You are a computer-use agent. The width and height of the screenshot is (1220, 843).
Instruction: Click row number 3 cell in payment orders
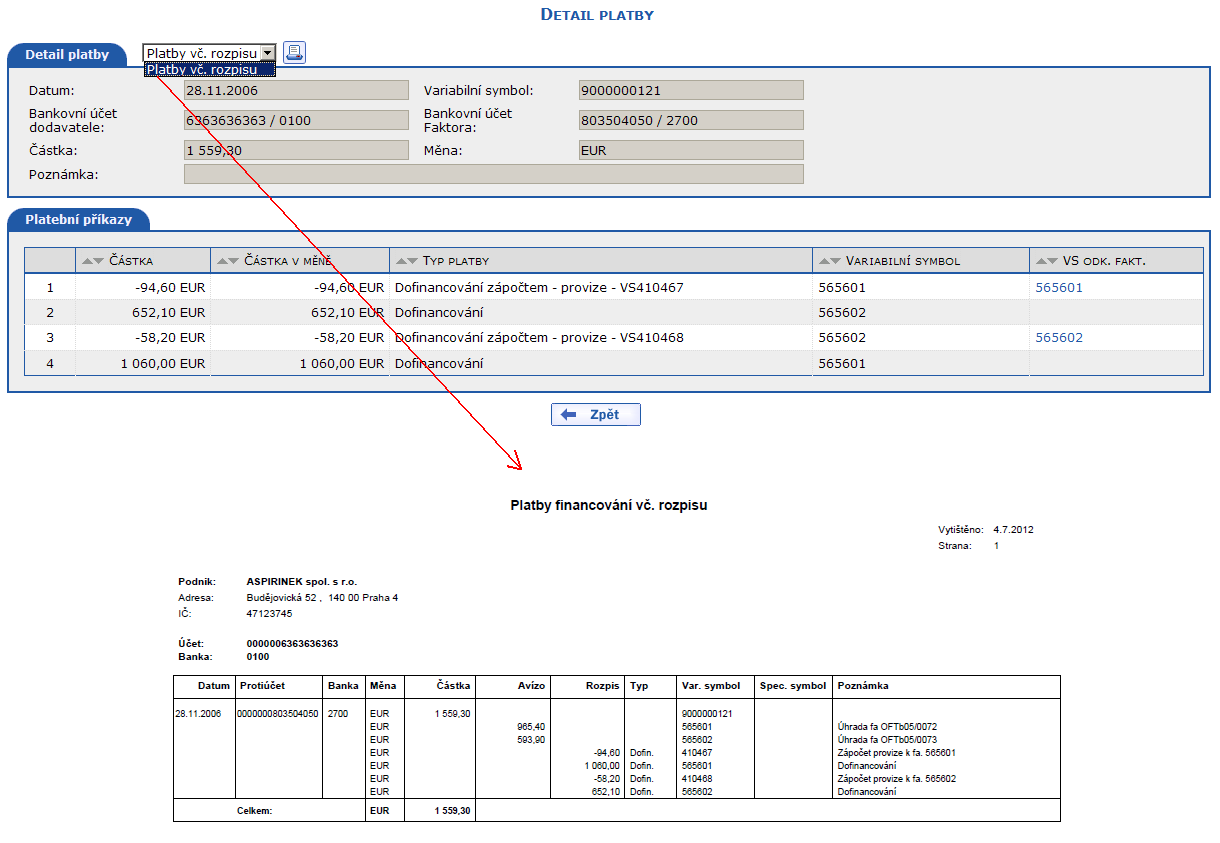tap(50, 337)
